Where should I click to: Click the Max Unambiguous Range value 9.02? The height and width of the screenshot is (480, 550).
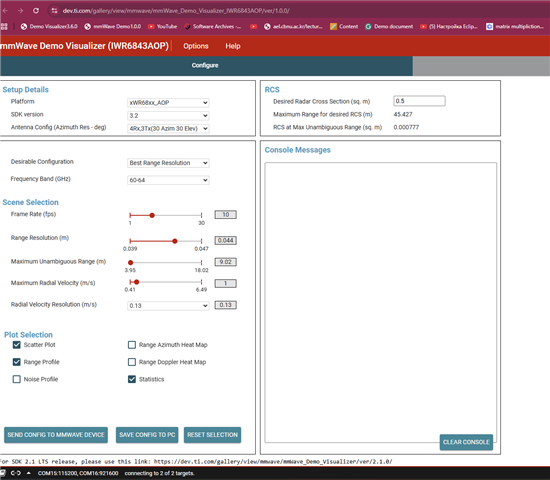point(226,262)
